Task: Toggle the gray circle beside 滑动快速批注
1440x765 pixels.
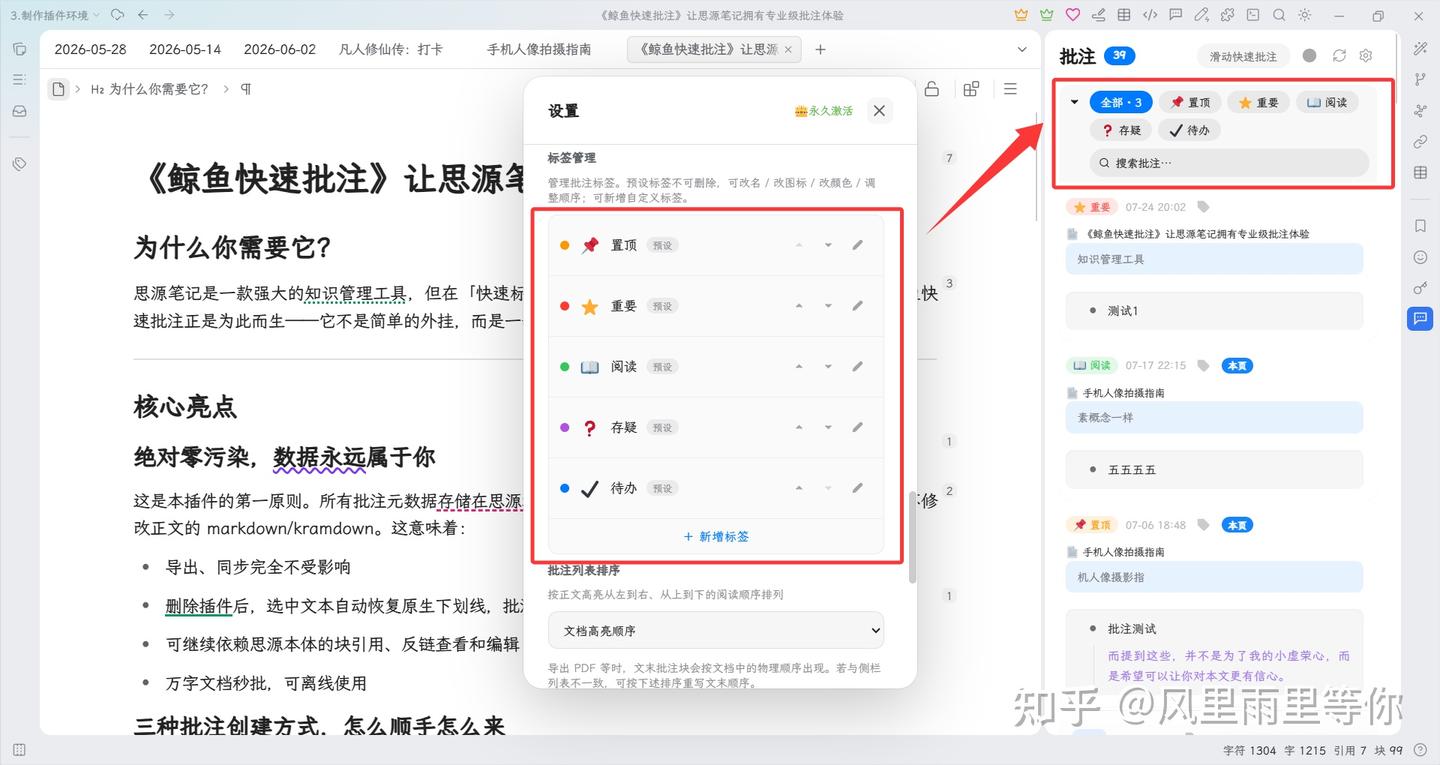Action: (x=1309, y=56)
